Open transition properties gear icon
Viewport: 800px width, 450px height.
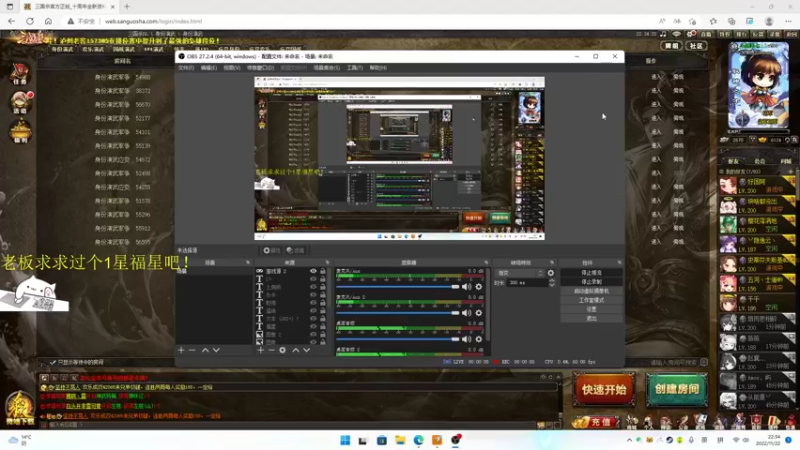(551, 273)
